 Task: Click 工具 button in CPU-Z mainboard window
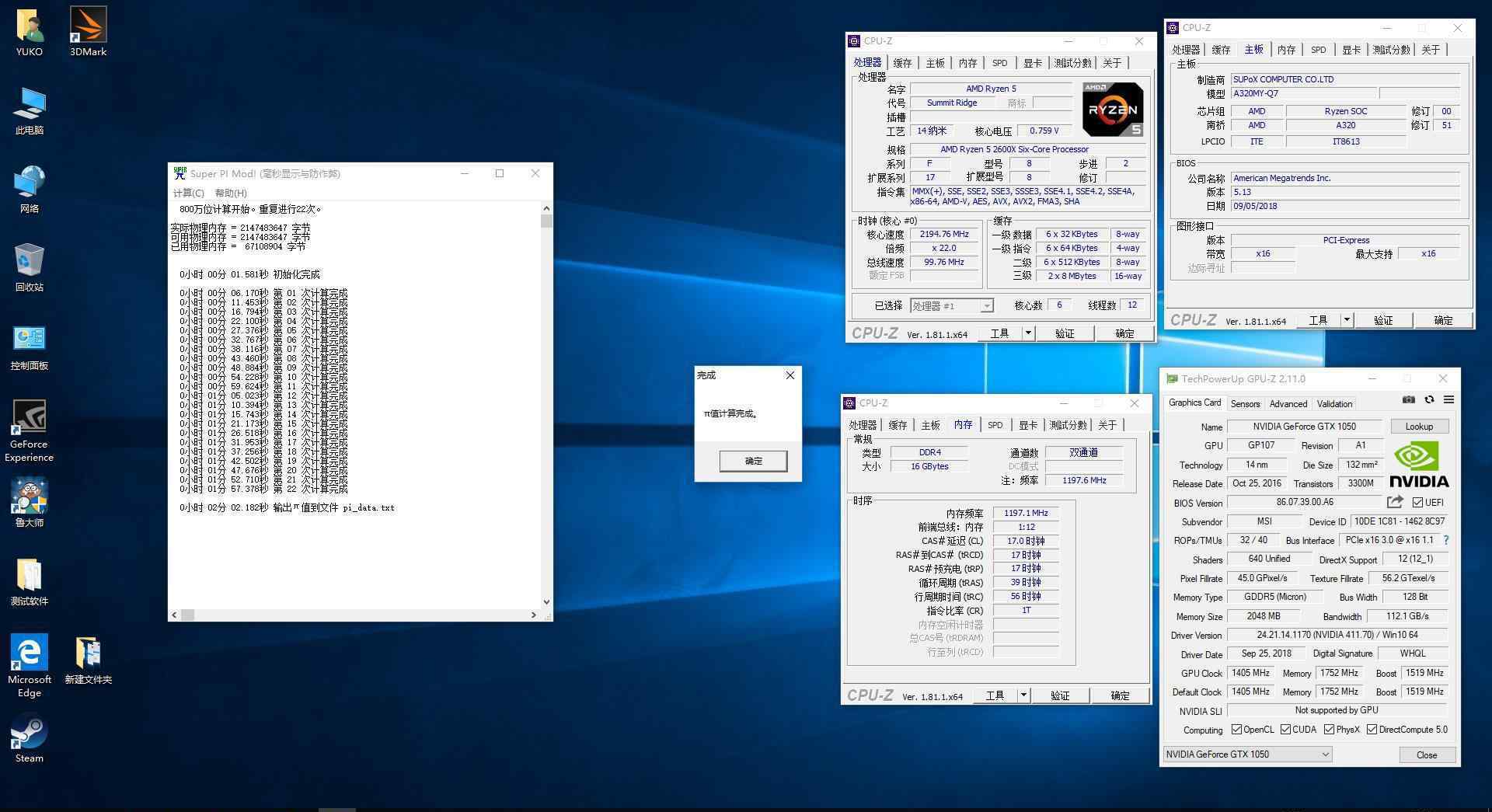(1318, 320)
